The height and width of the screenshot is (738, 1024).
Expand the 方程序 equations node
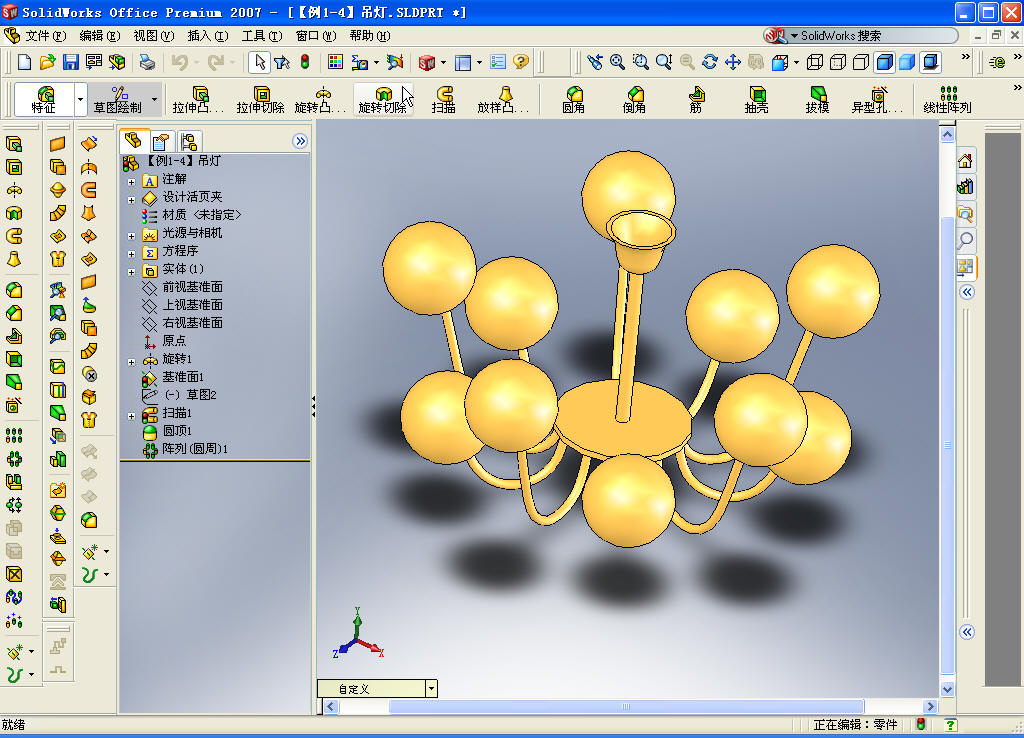pos(131,253)
